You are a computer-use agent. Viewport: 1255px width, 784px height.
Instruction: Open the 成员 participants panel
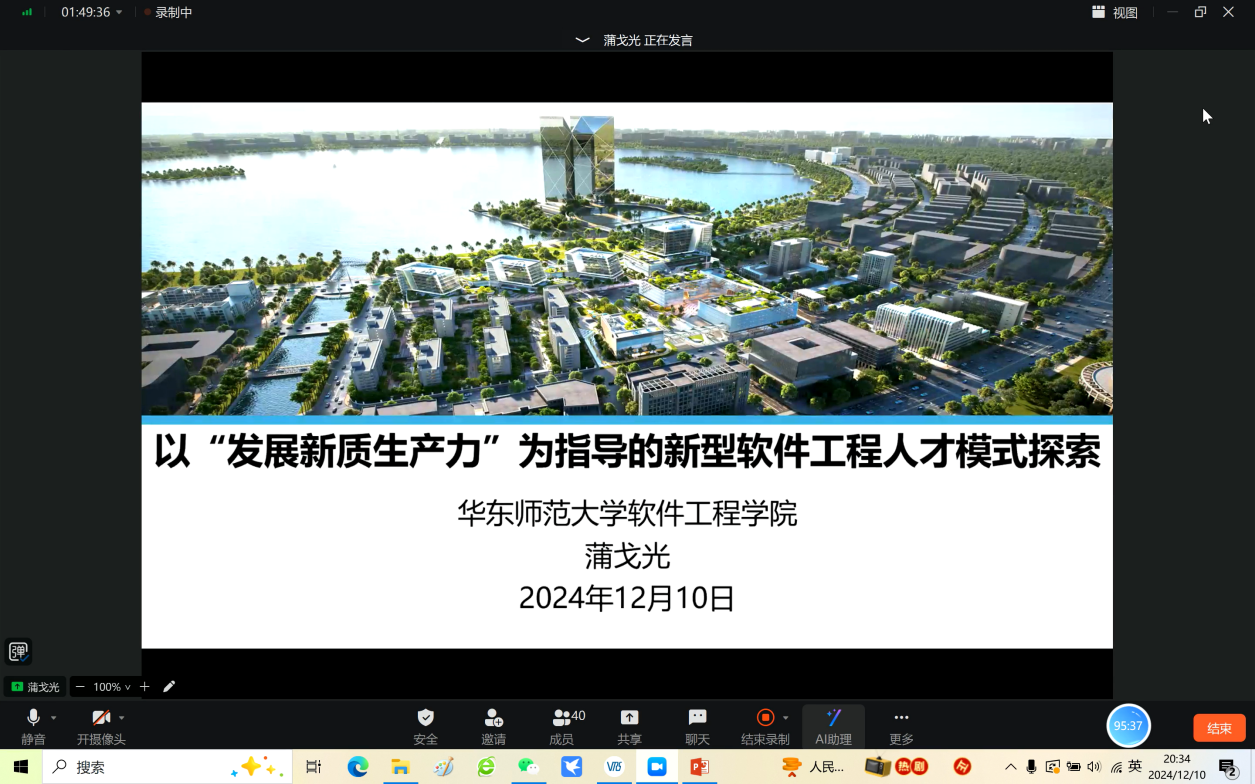[561, 725]
